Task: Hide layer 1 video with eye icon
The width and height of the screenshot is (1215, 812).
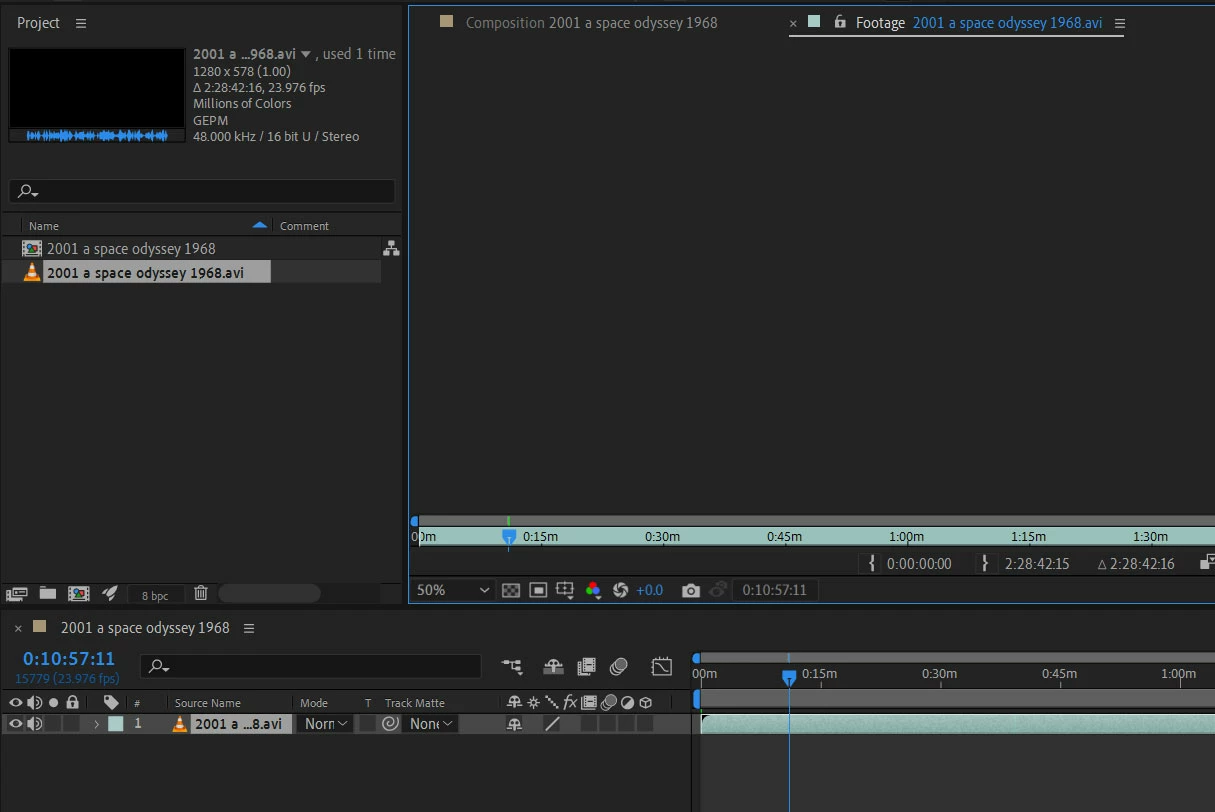Action: pyautogui.click(x=15, y=724)
